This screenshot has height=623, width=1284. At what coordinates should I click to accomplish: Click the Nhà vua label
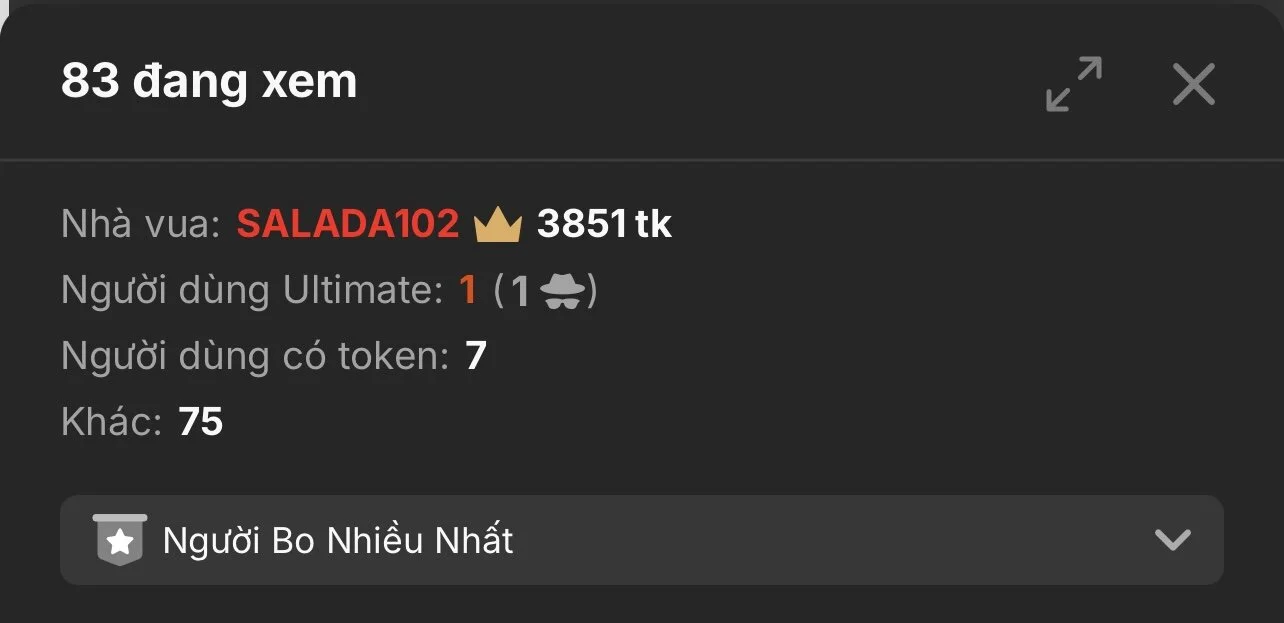point(140,224)
